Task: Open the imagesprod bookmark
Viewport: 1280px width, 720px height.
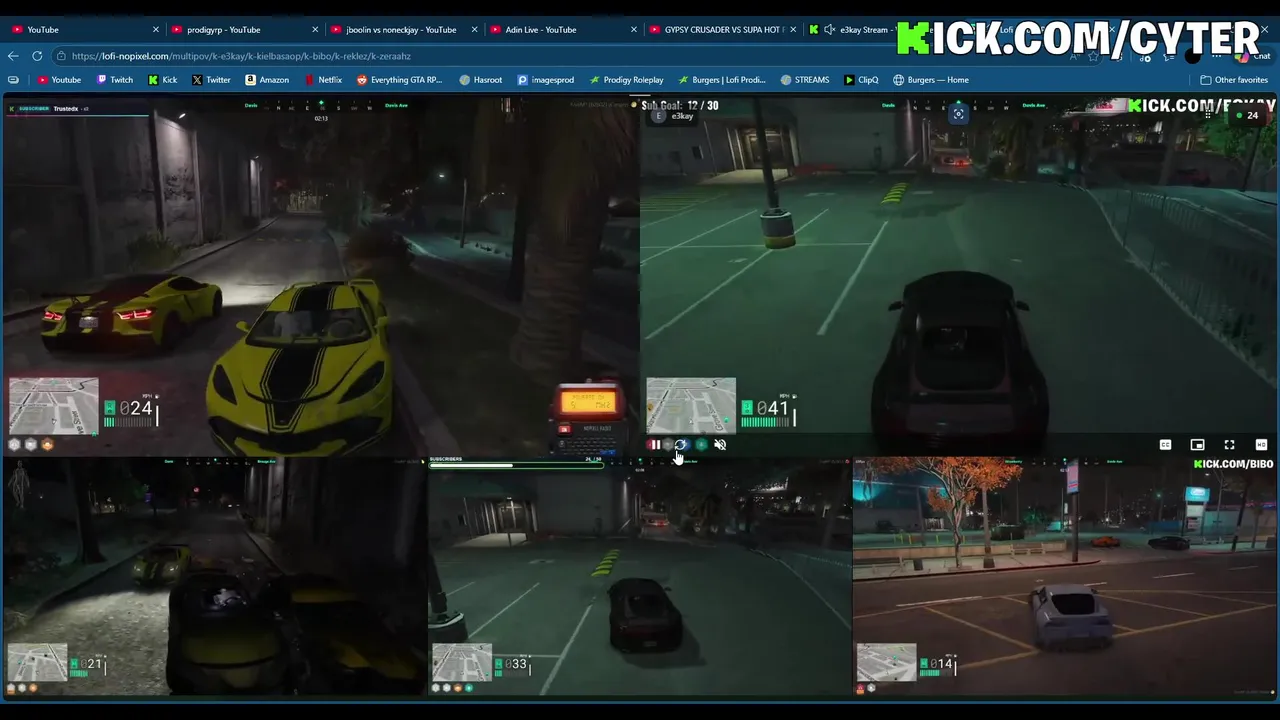Action: 546,80
